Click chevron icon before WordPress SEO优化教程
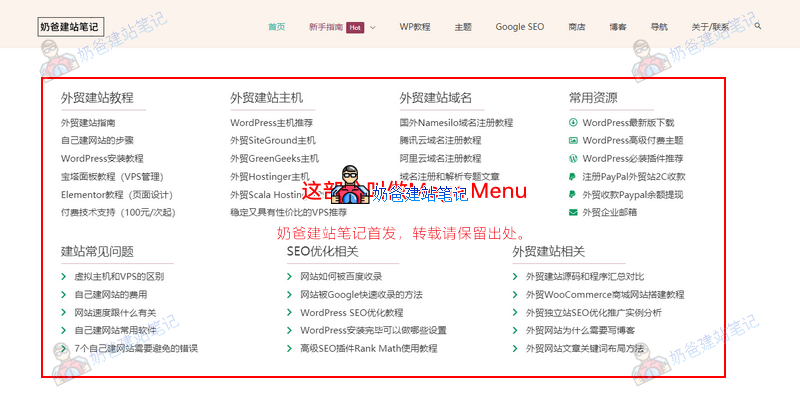The width and height of the screenshot is (800, 393). (x=290, y=312)
